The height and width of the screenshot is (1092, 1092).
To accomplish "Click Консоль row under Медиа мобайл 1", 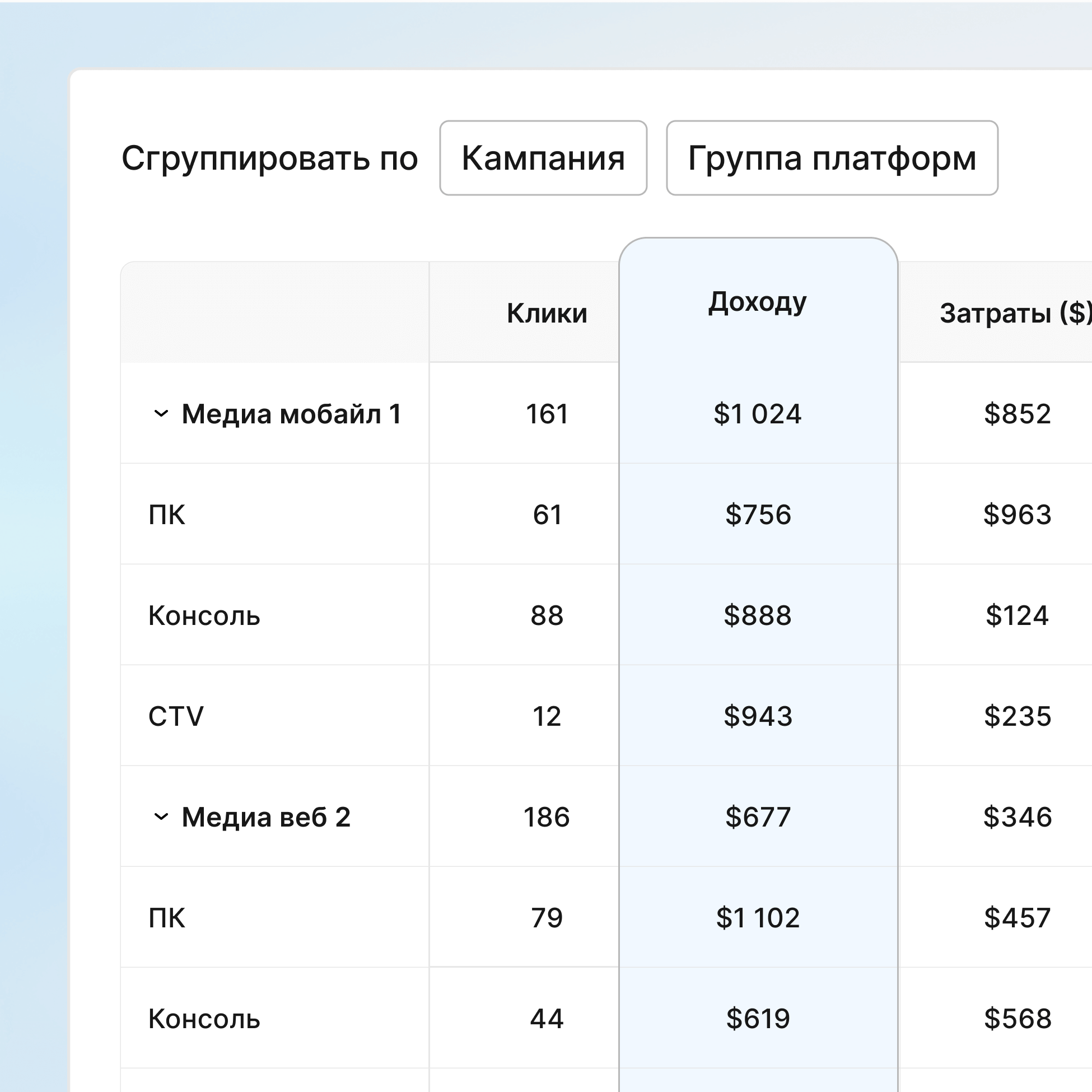I will tap(204, 615).
